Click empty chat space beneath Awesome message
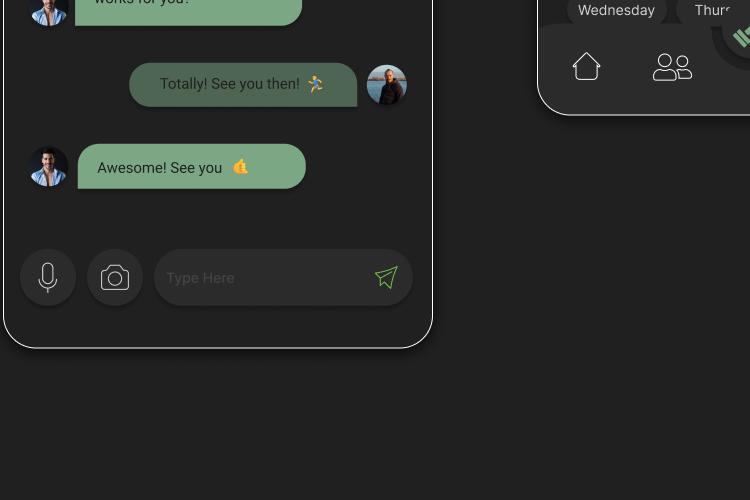The height and width of the screenshot is (500, 750). [218, 218]
